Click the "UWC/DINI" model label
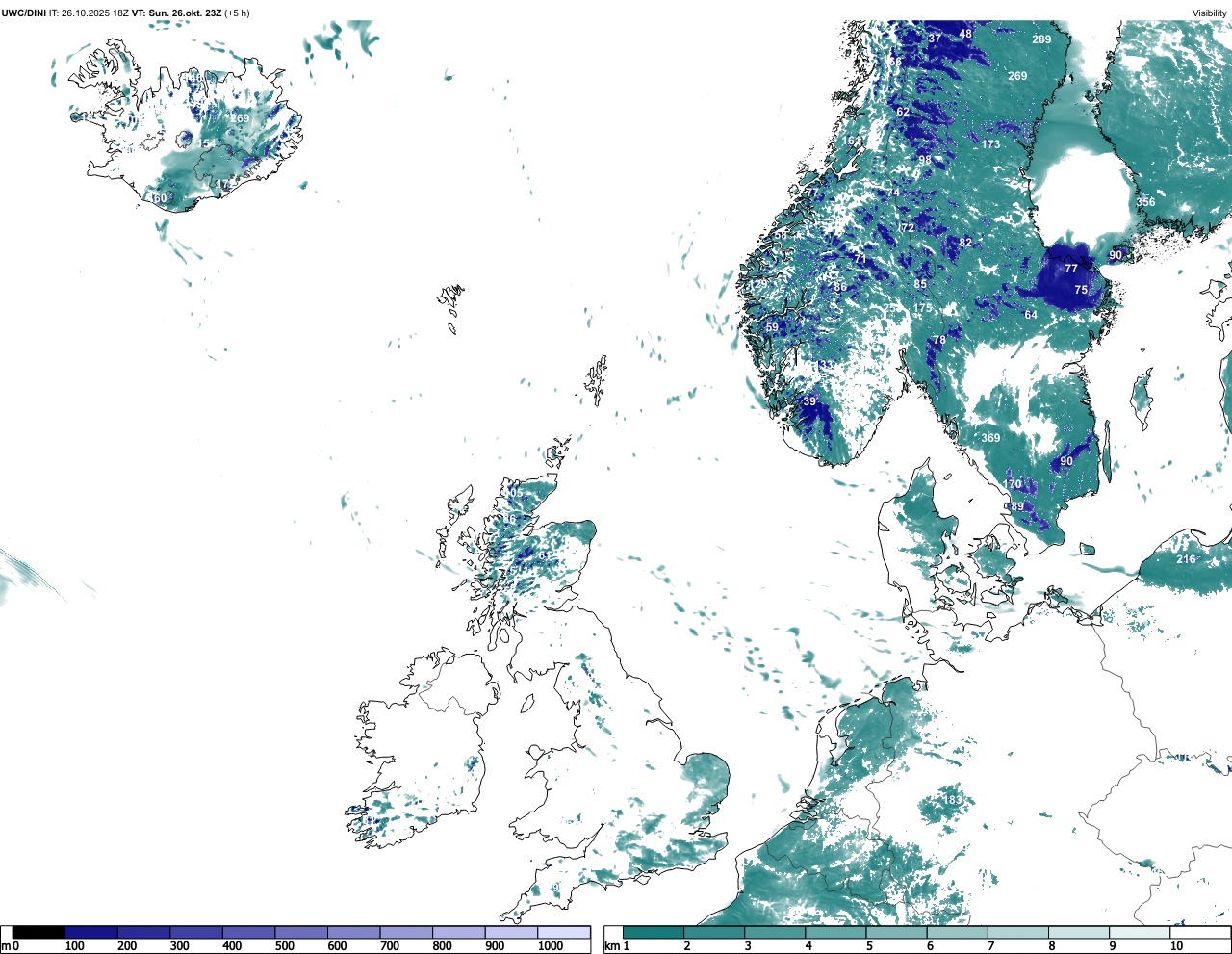This screenshot has width=1232, height=954. click(24, 13)
